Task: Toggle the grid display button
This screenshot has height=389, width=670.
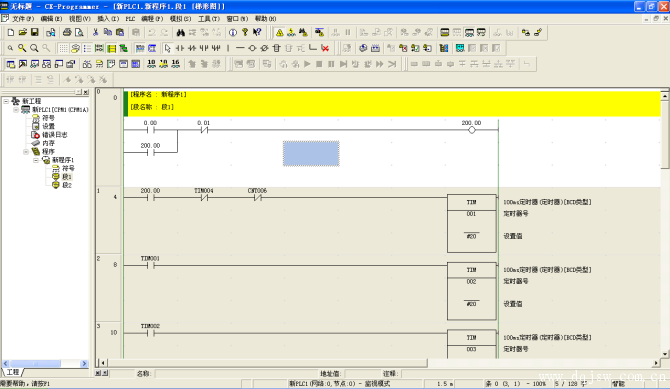Action: pyautogui.click(x=63, y=48)
